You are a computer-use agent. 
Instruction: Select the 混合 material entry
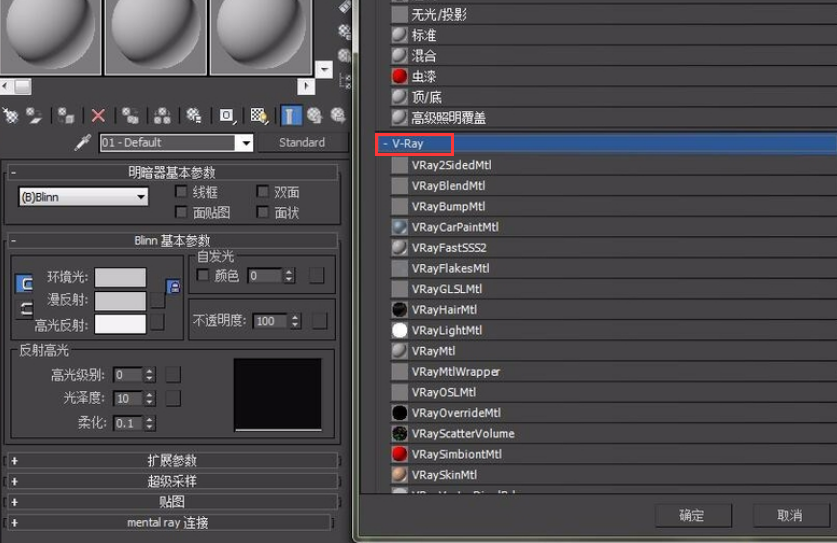[x=414, y=56]
